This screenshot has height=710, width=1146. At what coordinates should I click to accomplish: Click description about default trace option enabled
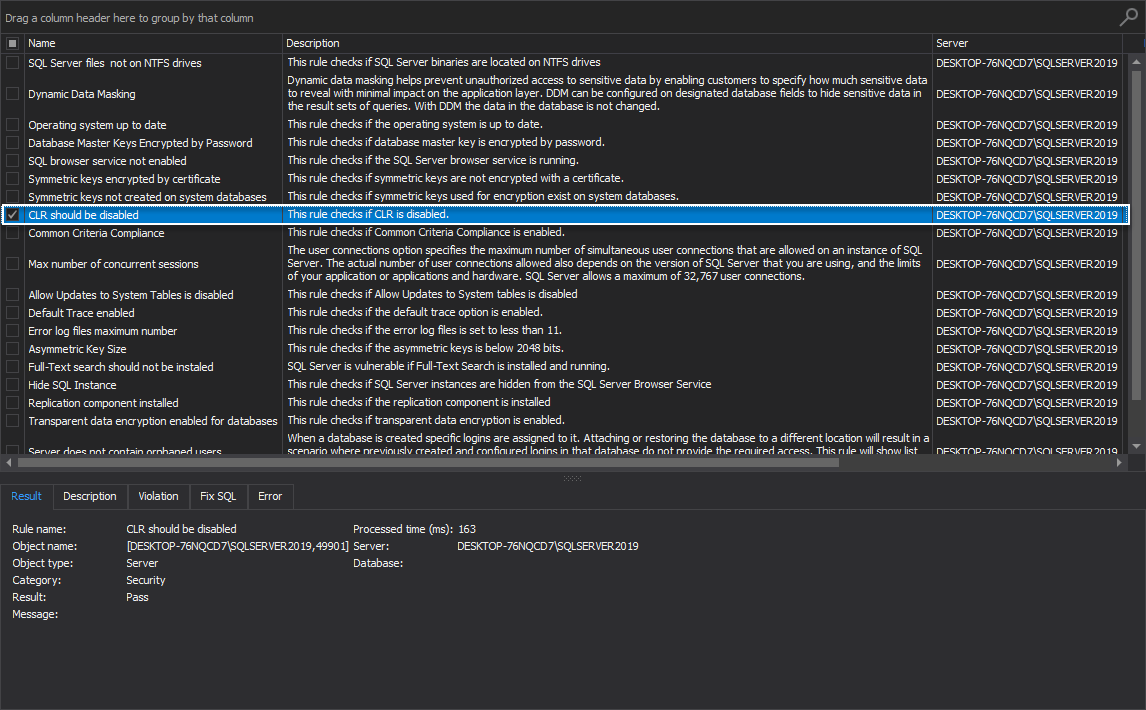click(414, 312)
